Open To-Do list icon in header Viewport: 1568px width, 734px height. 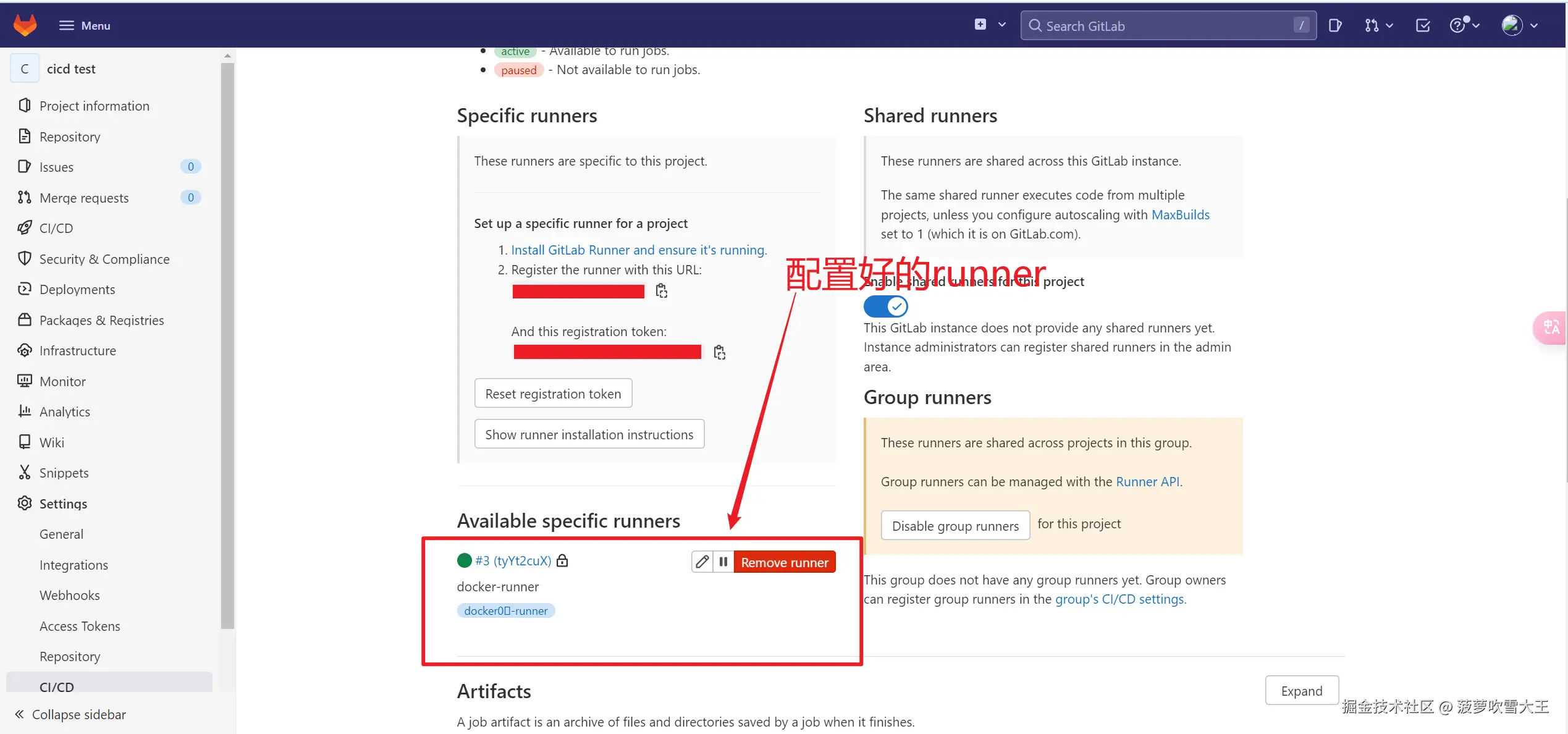(1422, 25)
